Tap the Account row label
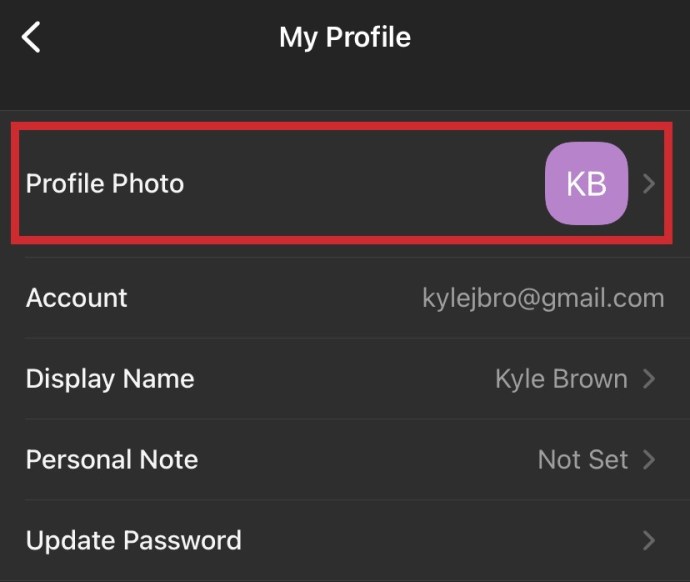 coord(77,298)
